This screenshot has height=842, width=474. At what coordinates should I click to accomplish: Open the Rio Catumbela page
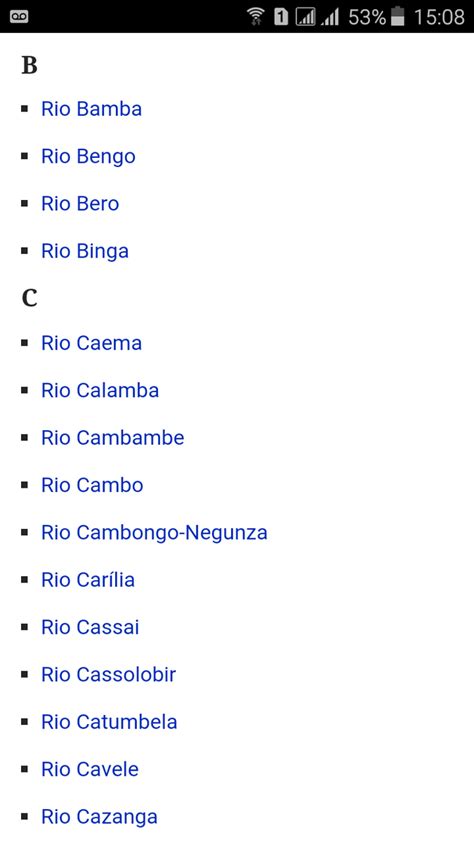[110, 722]
